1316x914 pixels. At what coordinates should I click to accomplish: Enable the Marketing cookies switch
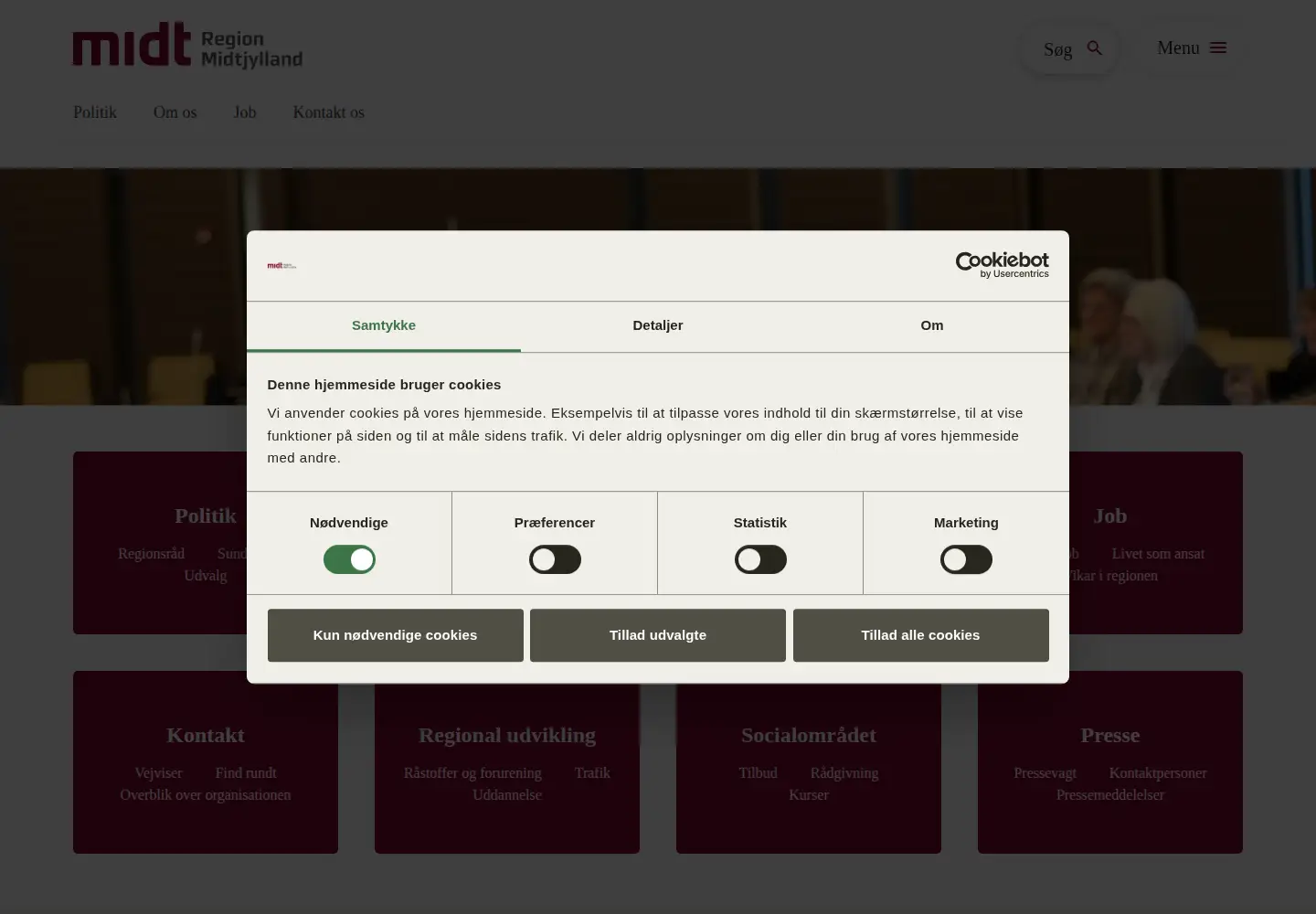tap(966, 559)
